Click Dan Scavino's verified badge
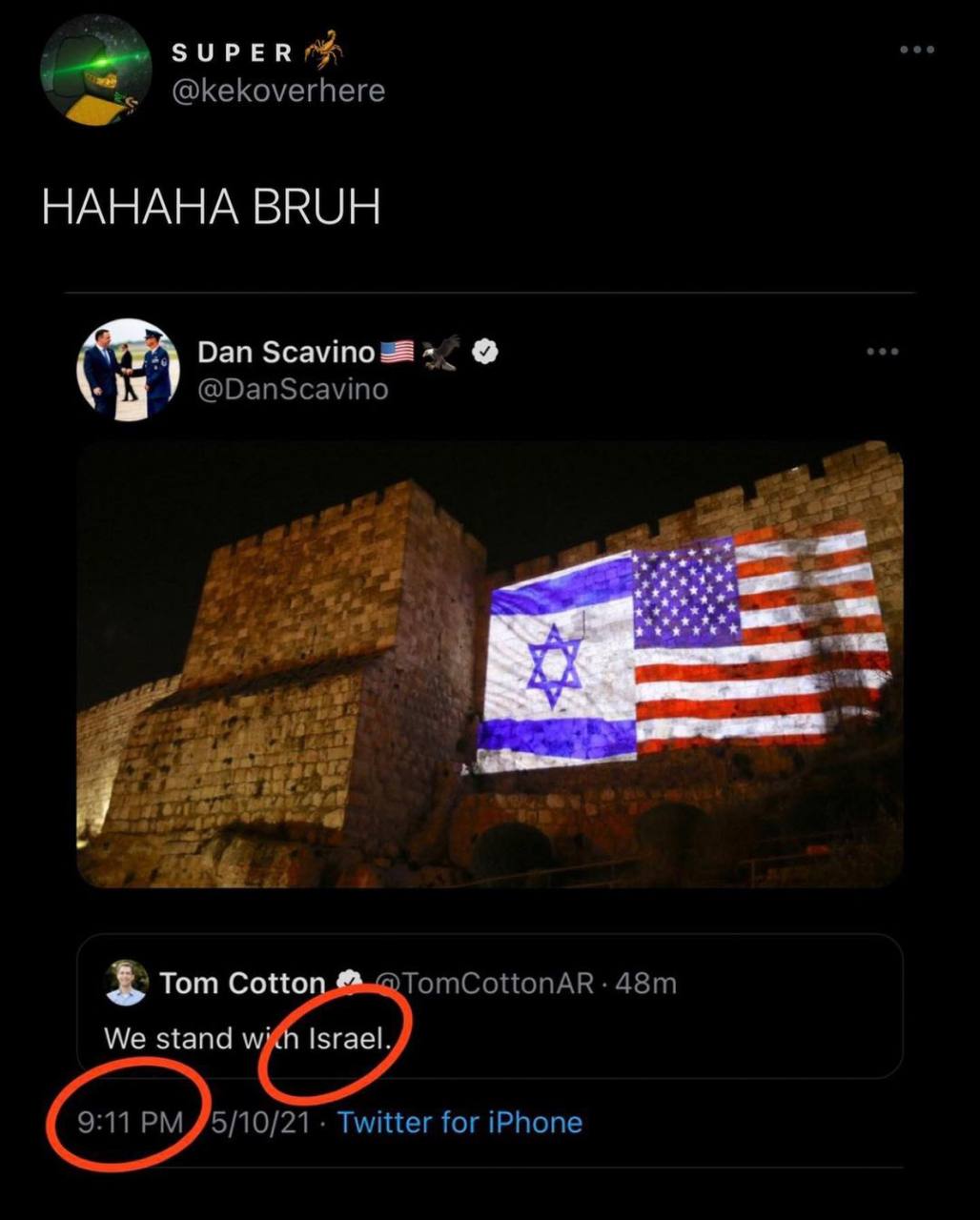 tap(484, 352)
